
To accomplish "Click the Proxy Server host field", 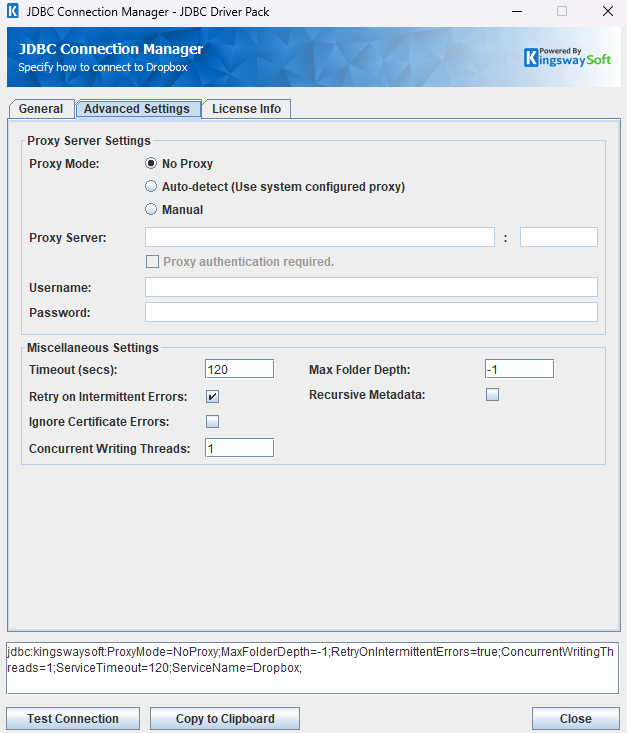I will click(x=320, y=237).
